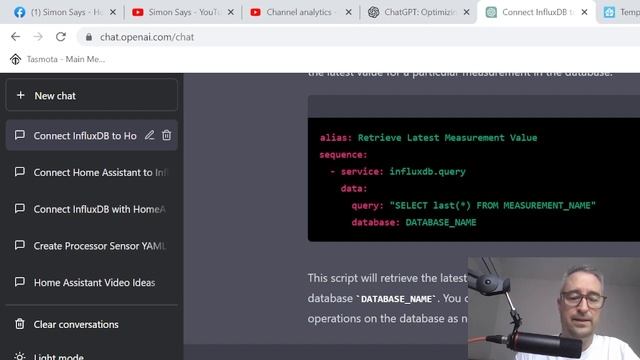Click the influxdb.query text in code
The height and width of the screenshot is (360, 640).
pyautogui.click(x=427, y=171)
